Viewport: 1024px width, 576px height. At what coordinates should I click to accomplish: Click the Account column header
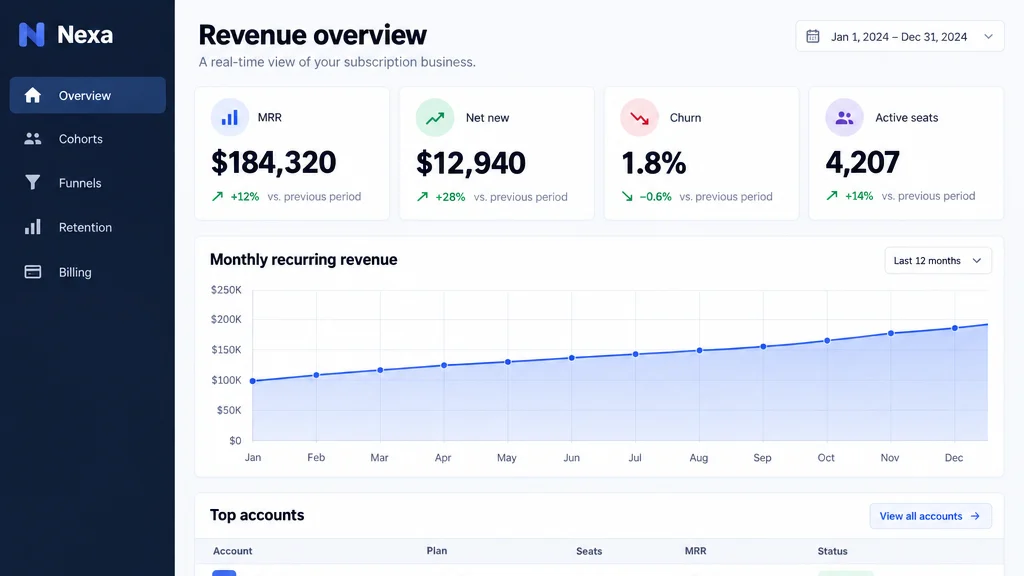(x=232, y=551)
